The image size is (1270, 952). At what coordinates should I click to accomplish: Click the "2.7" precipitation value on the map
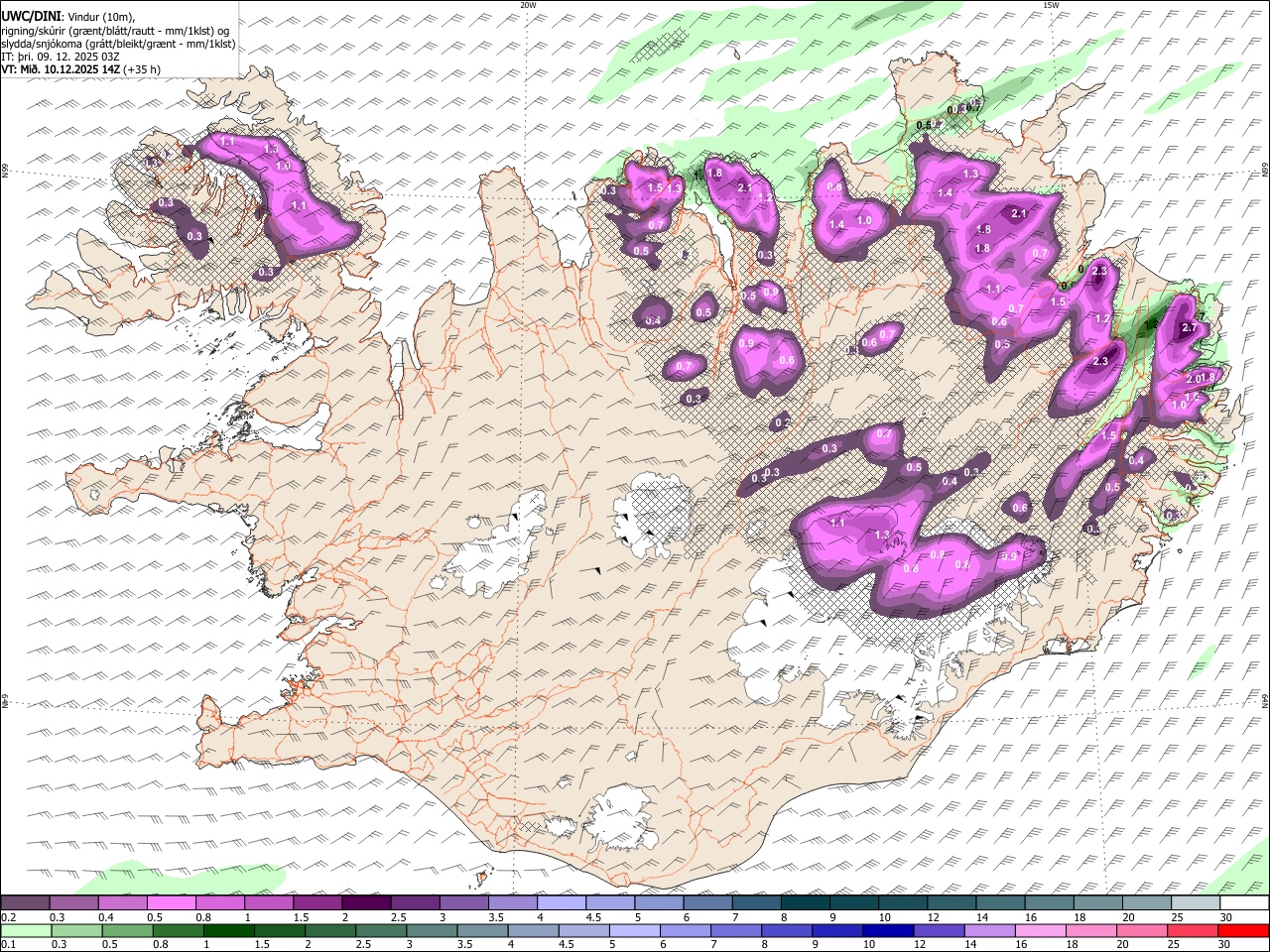tap(1188, 327)
